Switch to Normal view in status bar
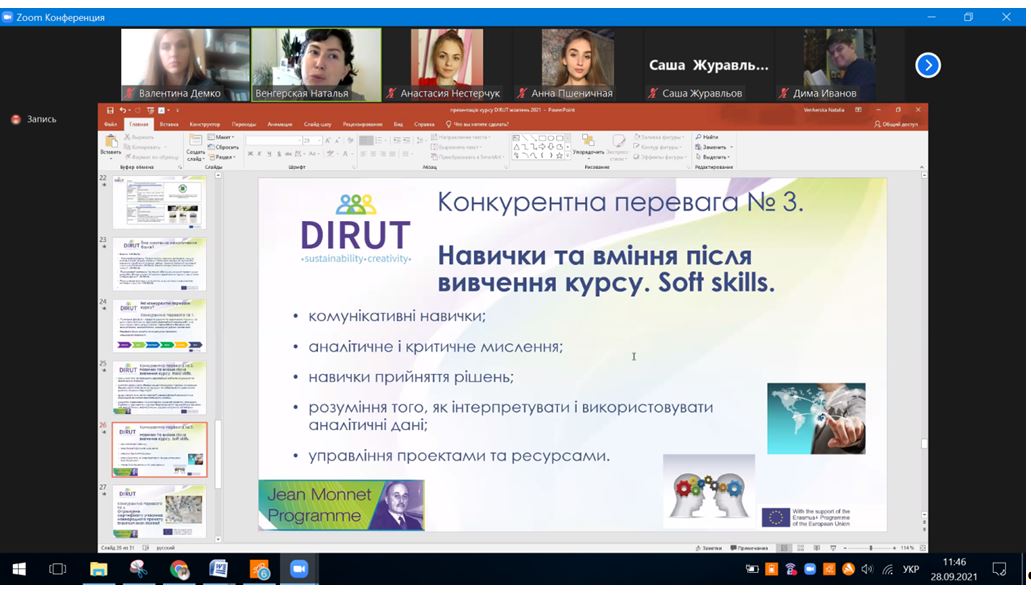1031x593 pixels. click(784, 548)
